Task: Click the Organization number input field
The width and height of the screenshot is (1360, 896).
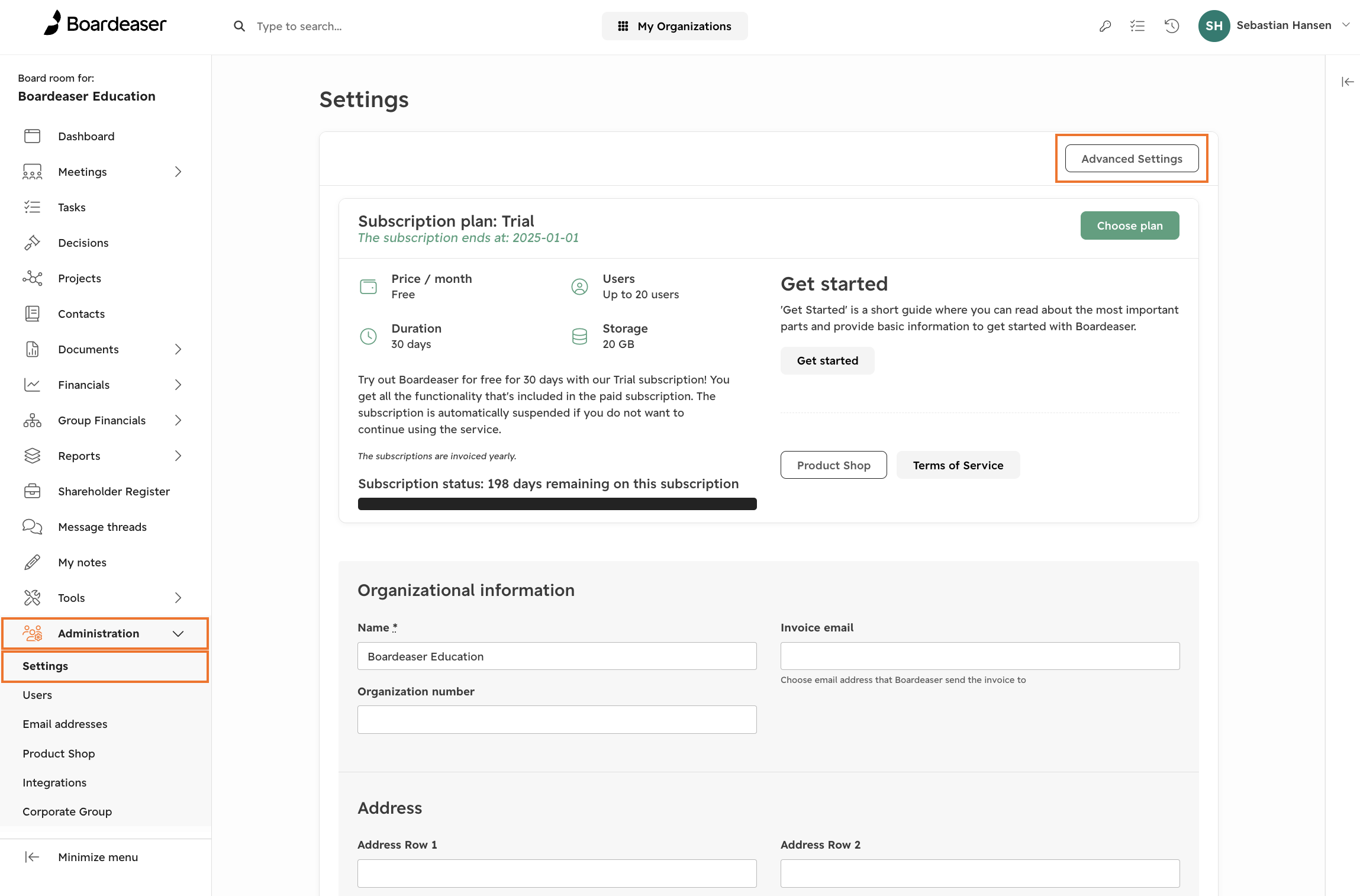Action: click(x=557, y=720)
